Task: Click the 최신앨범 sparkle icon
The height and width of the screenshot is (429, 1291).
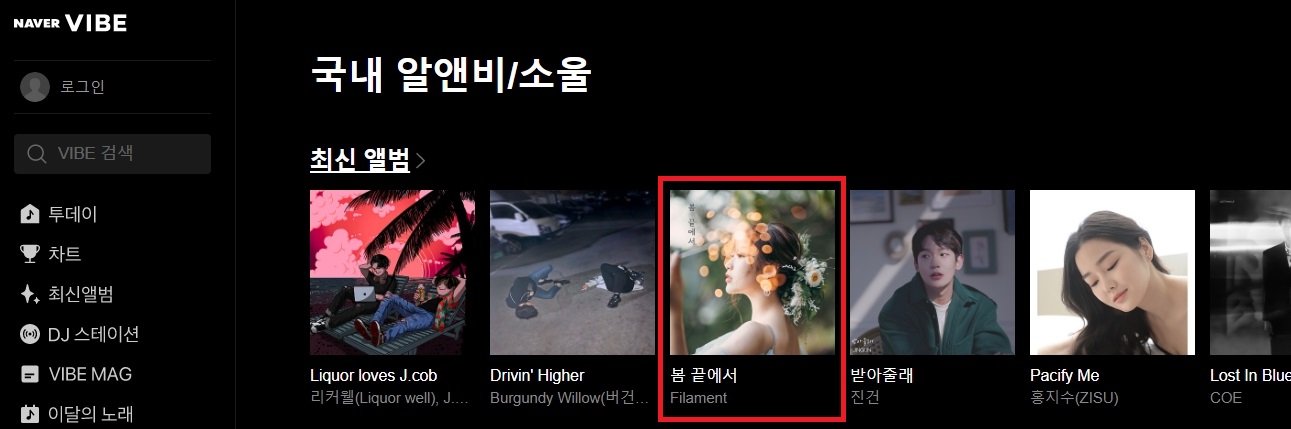Action: click(30, 294)
